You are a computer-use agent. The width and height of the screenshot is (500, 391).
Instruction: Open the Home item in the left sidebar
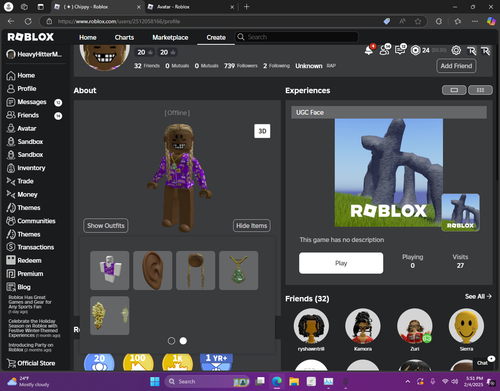coord(21,75)
